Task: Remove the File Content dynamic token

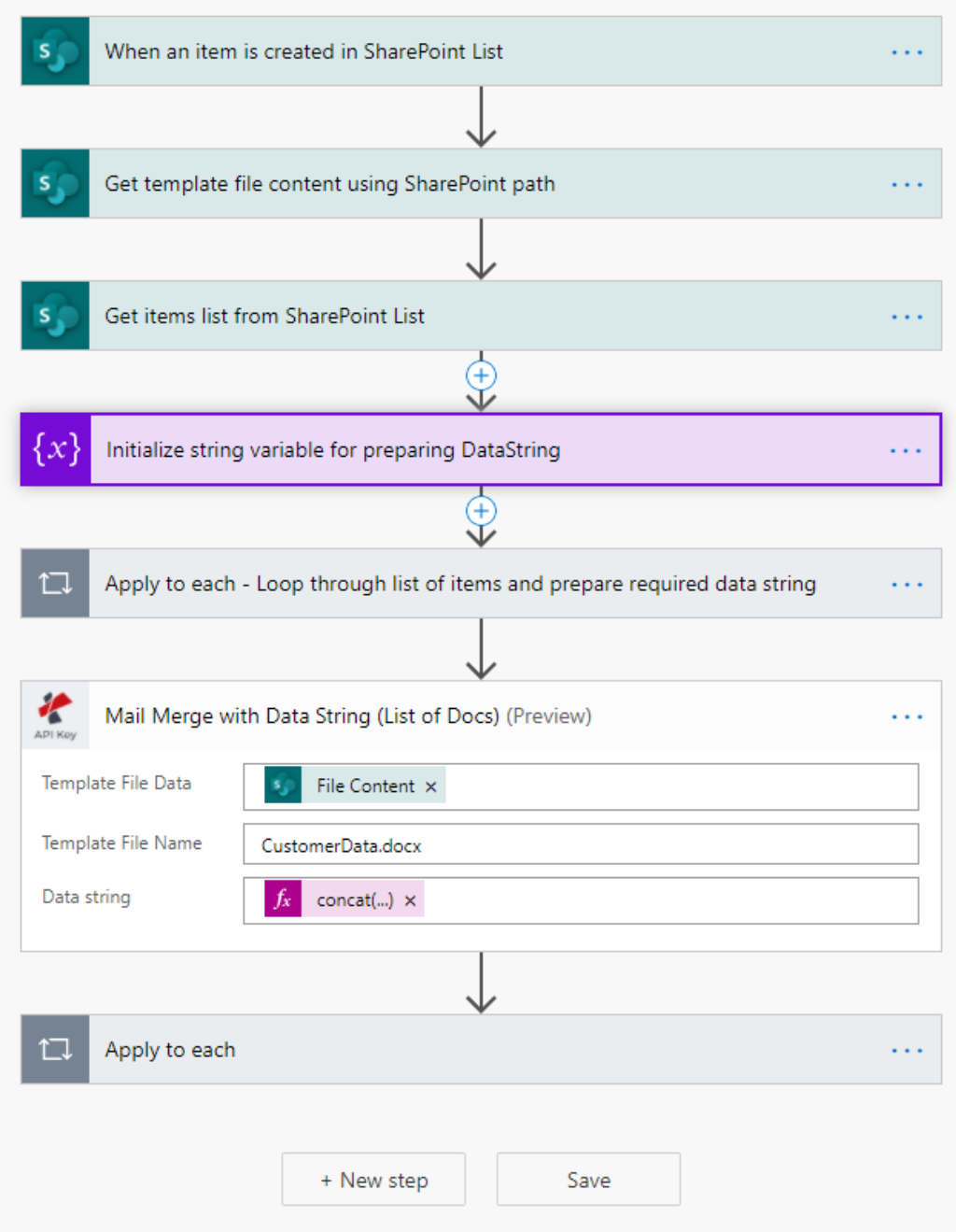Action: (431, 786)
